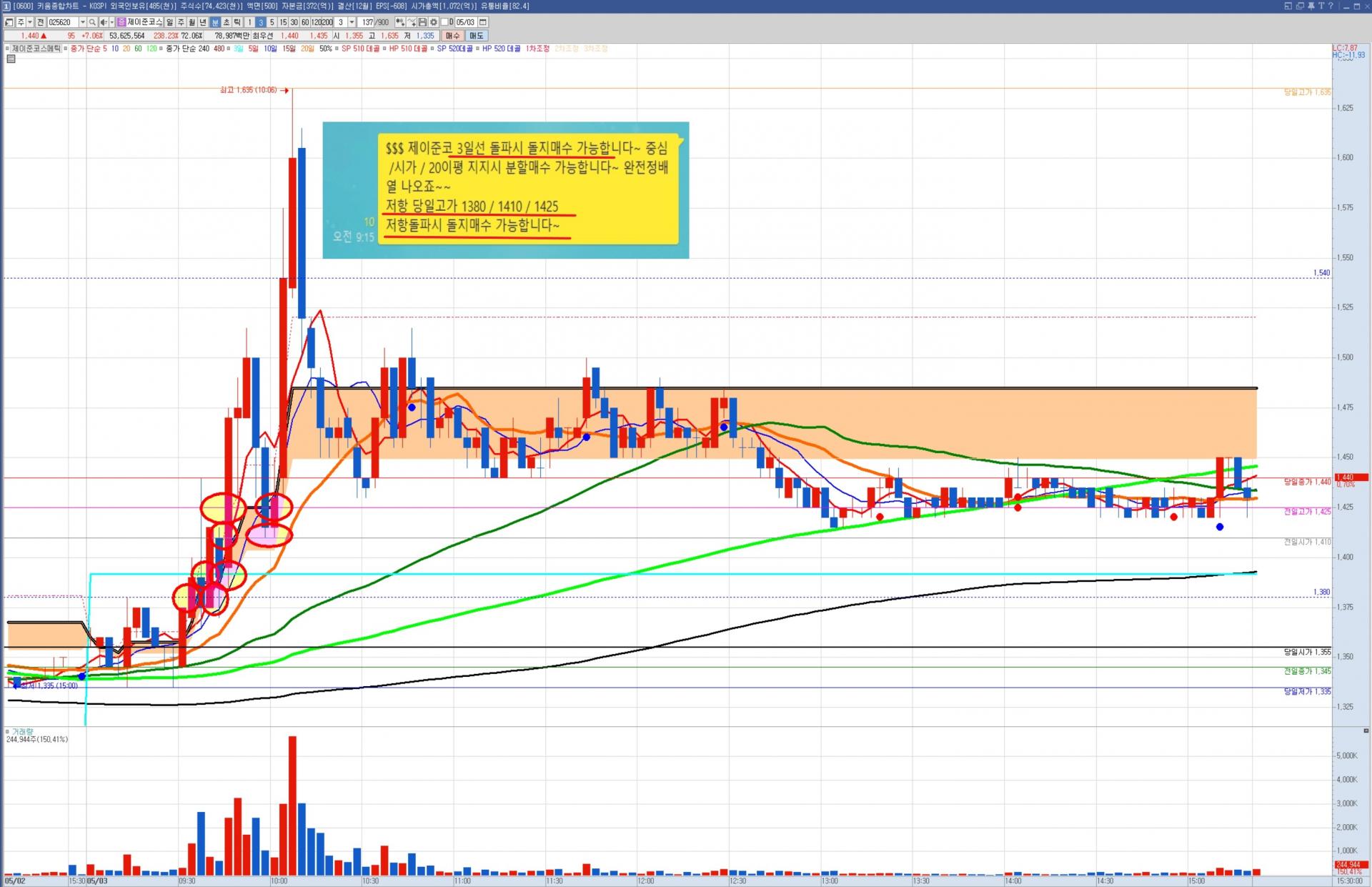Open chart settings gear icon

pyautogui.click(x=434, y=22)
